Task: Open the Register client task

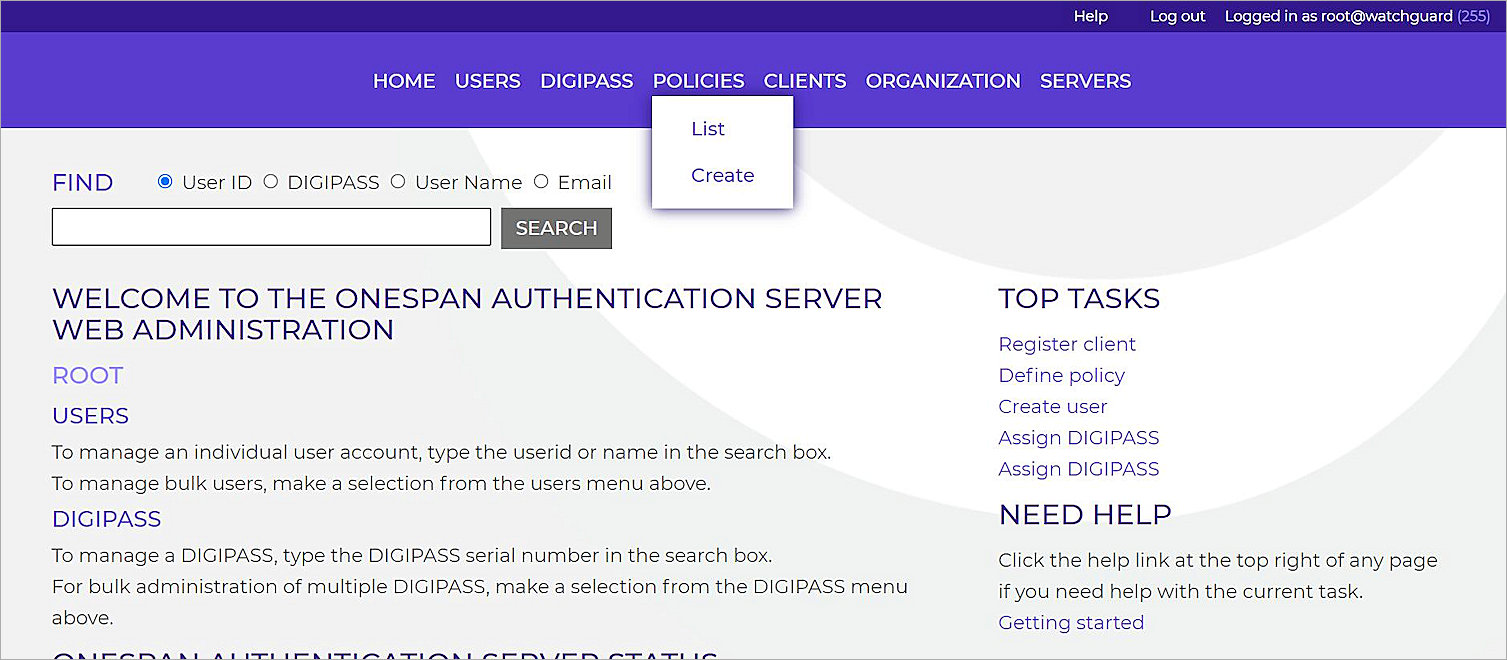Action: pyautogui.click(x=1066, y=344)
